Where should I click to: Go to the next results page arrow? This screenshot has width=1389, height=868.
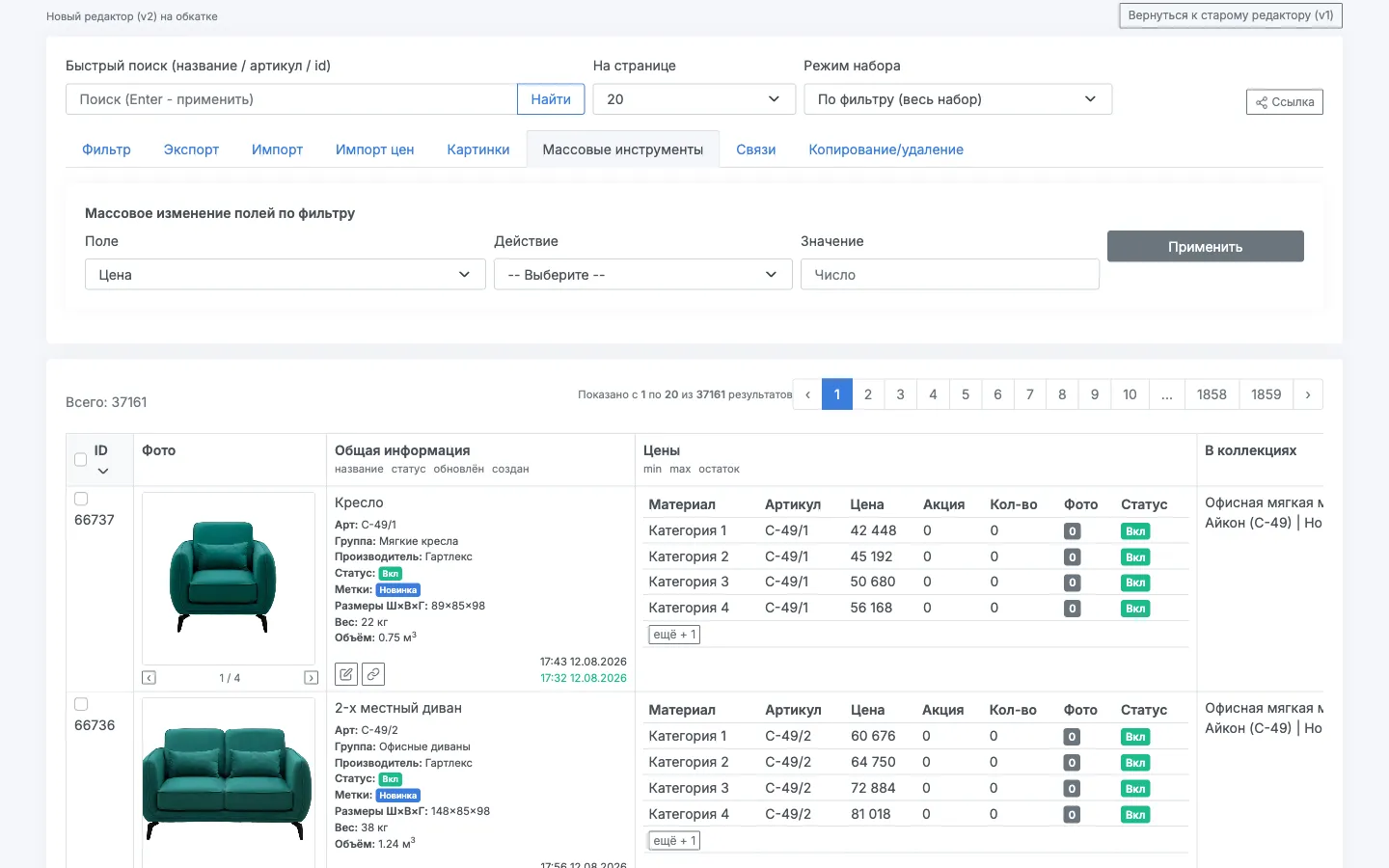1307,394
